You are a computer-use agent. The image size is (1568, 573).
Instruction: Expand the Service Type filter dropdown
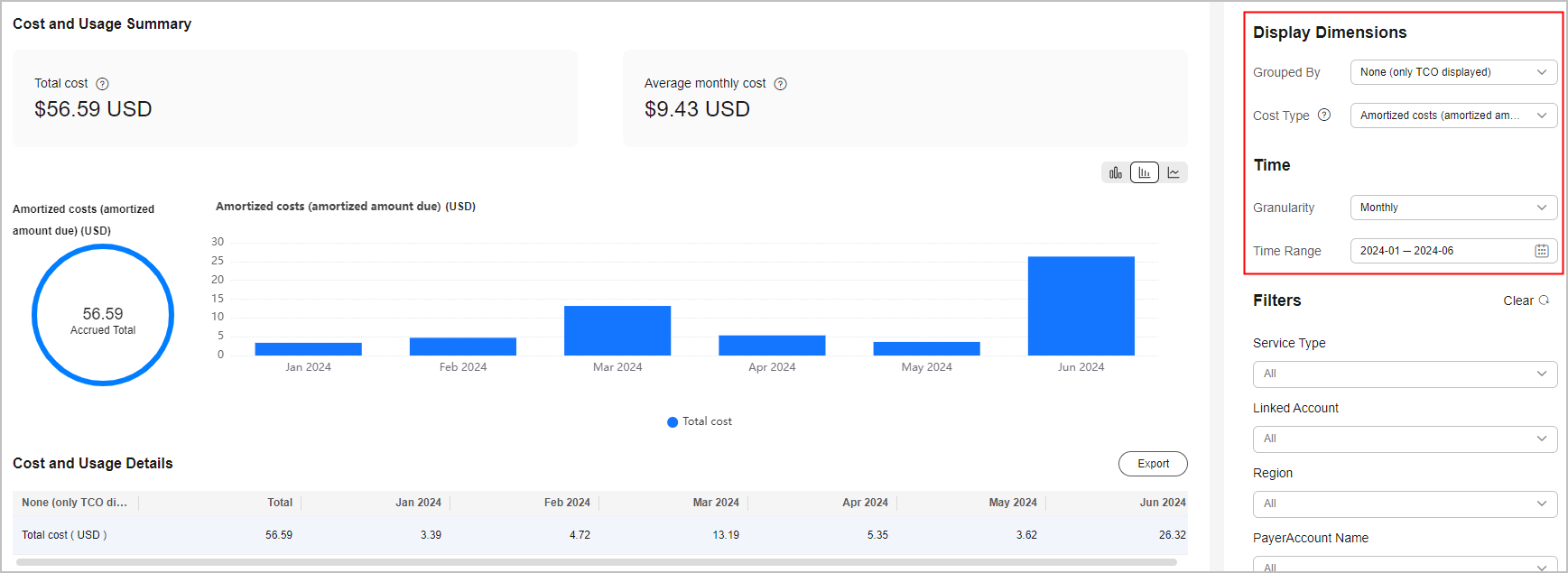click(x=1405, y=374)
